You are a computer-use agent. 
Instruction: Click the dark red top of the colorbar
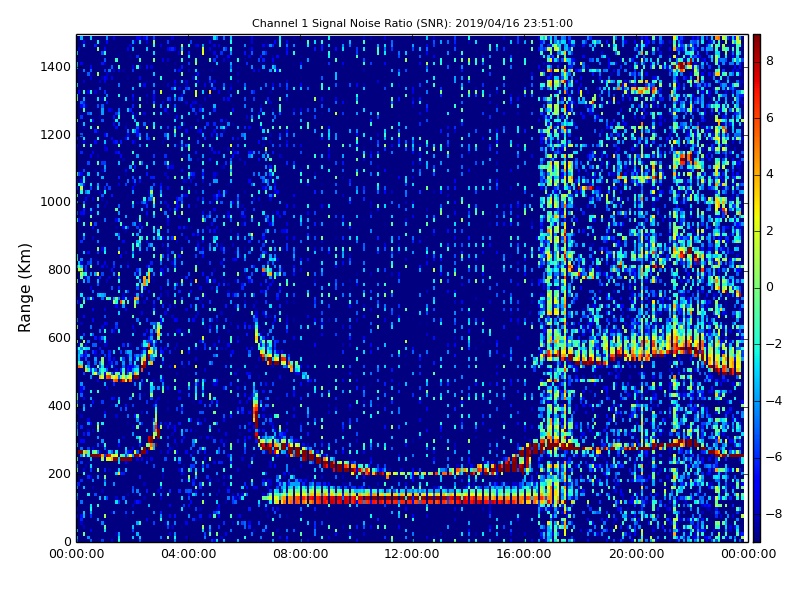(757, 41)
